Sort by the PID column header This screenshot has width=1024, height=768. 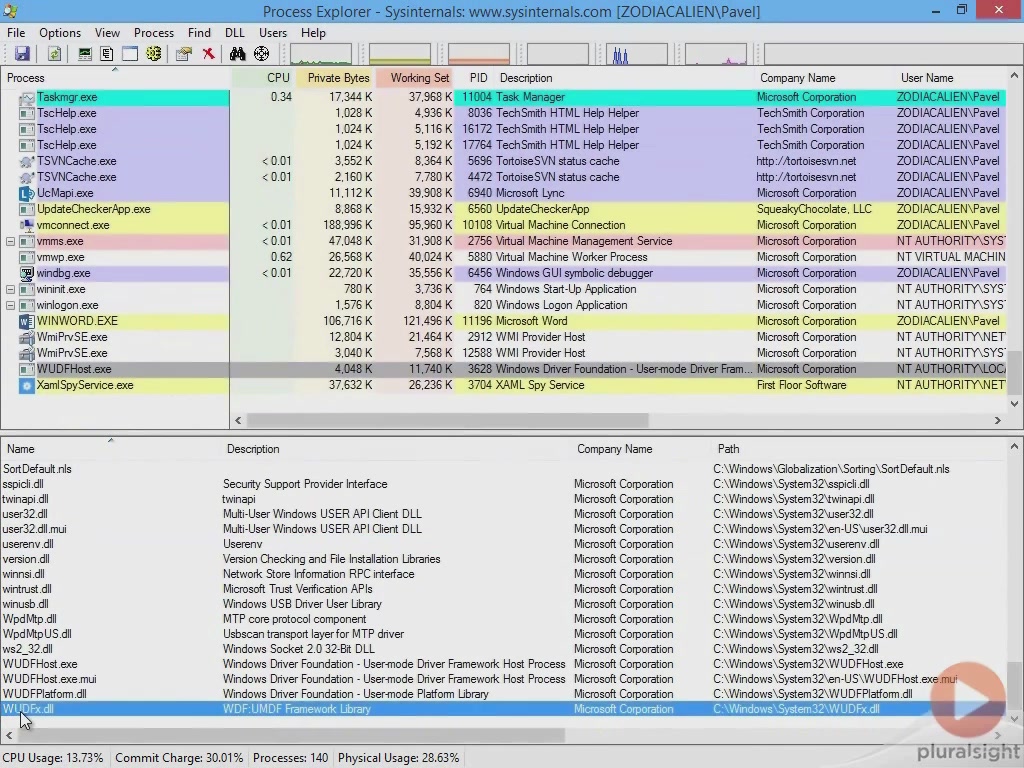(x=475, y=78)
